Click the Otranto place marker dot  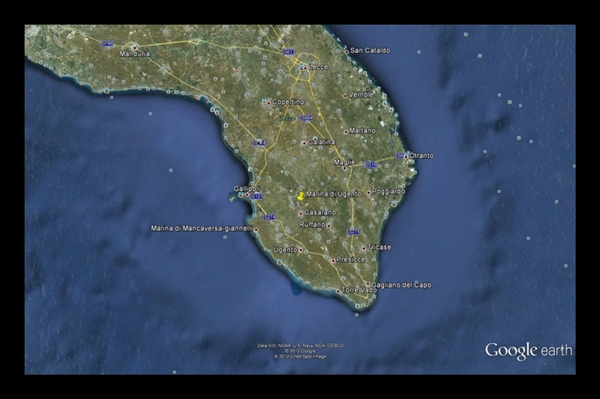[406, 157]
